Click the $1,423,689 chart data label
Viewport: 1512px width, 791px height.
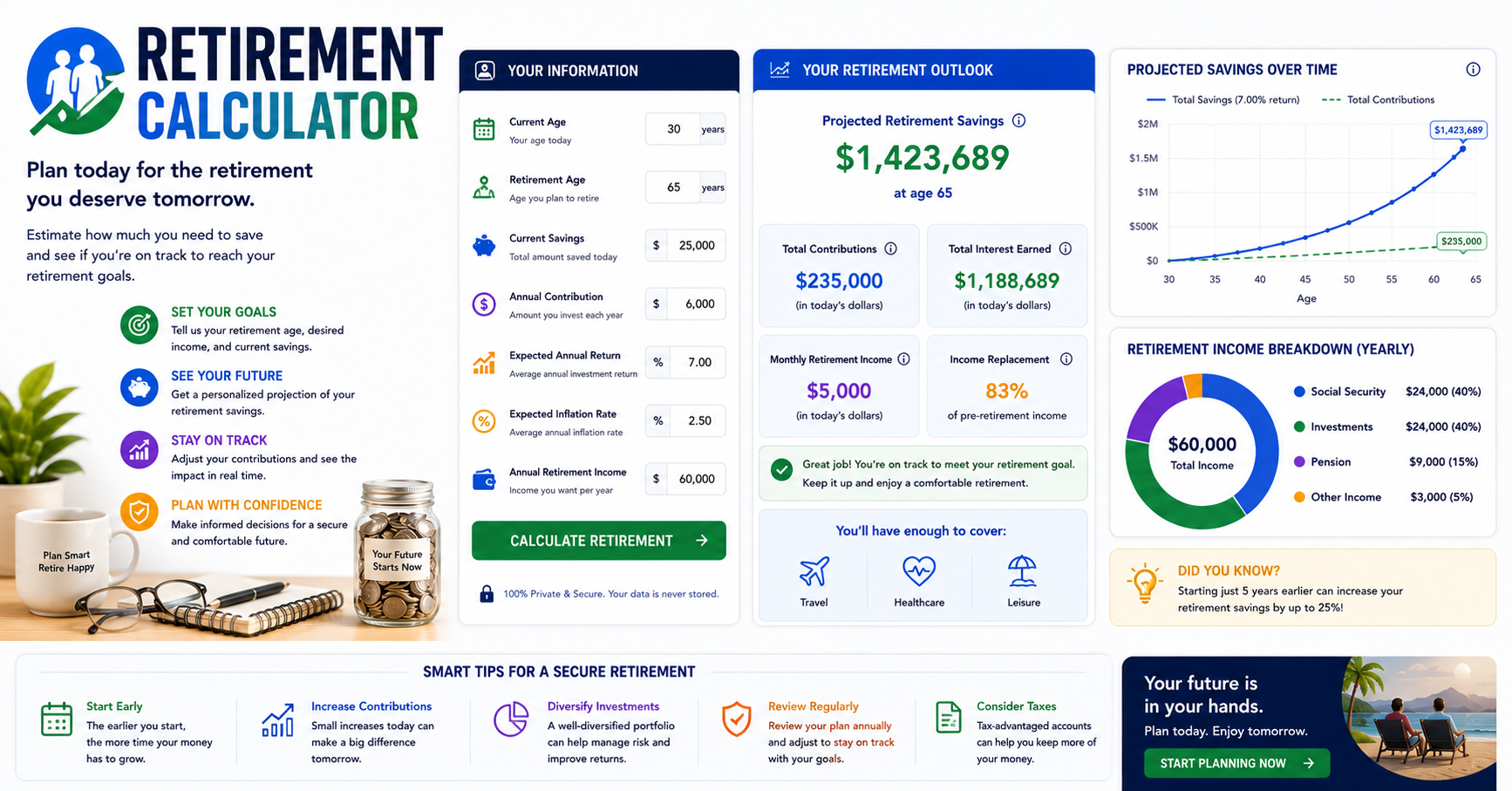coord(1459,130)
